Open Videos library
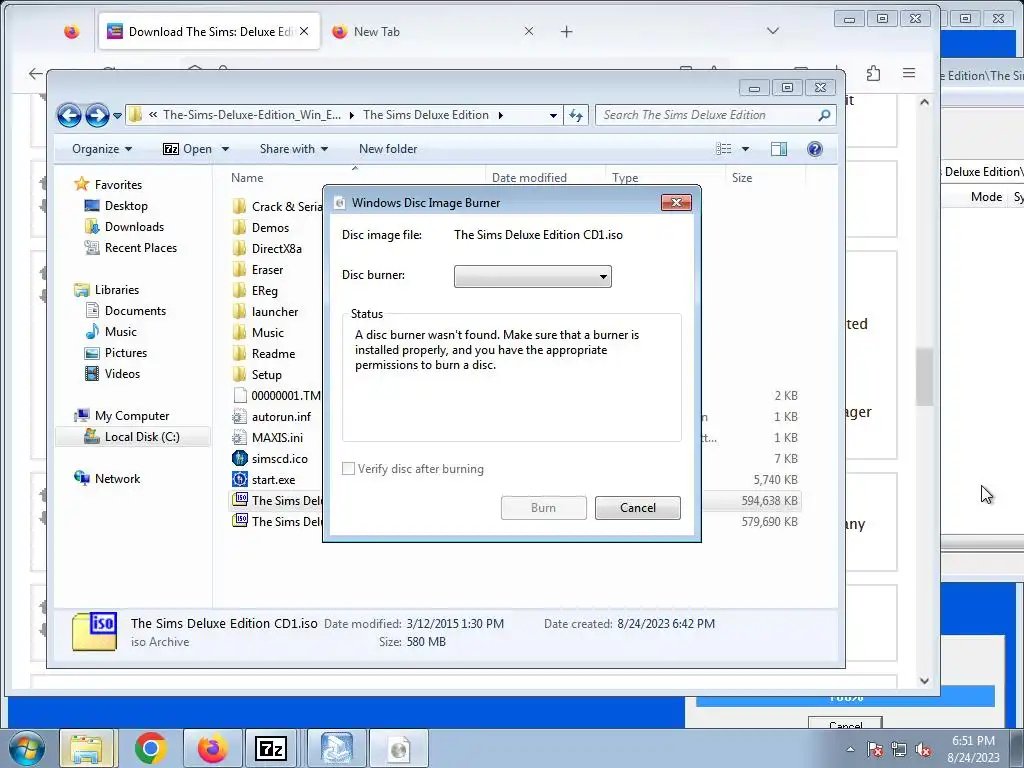Image resolution: width=1024 pixels, height=768 pixels. (122, 374)
